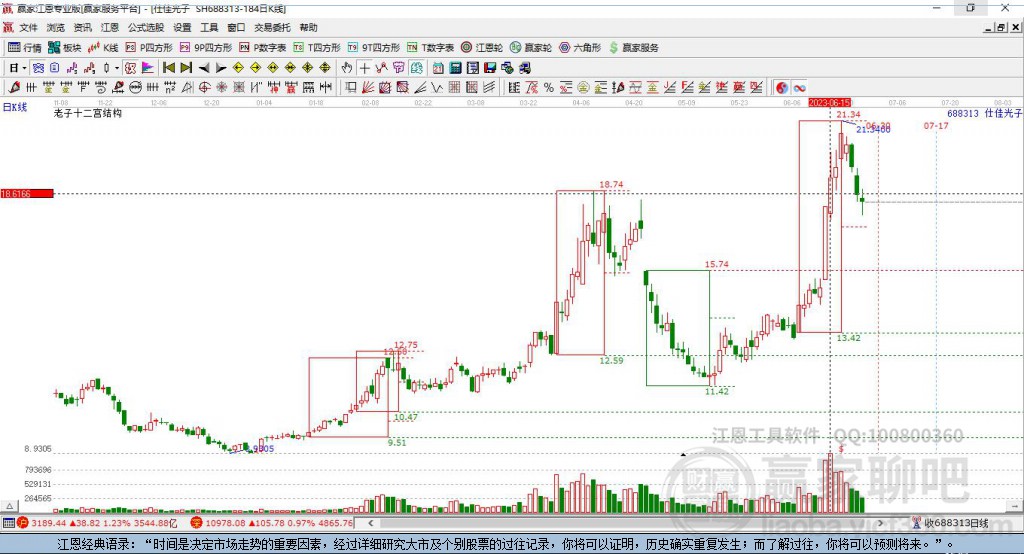Switch to the K线 candlestick chart
1024x554 pixels.
pos(103,48)
